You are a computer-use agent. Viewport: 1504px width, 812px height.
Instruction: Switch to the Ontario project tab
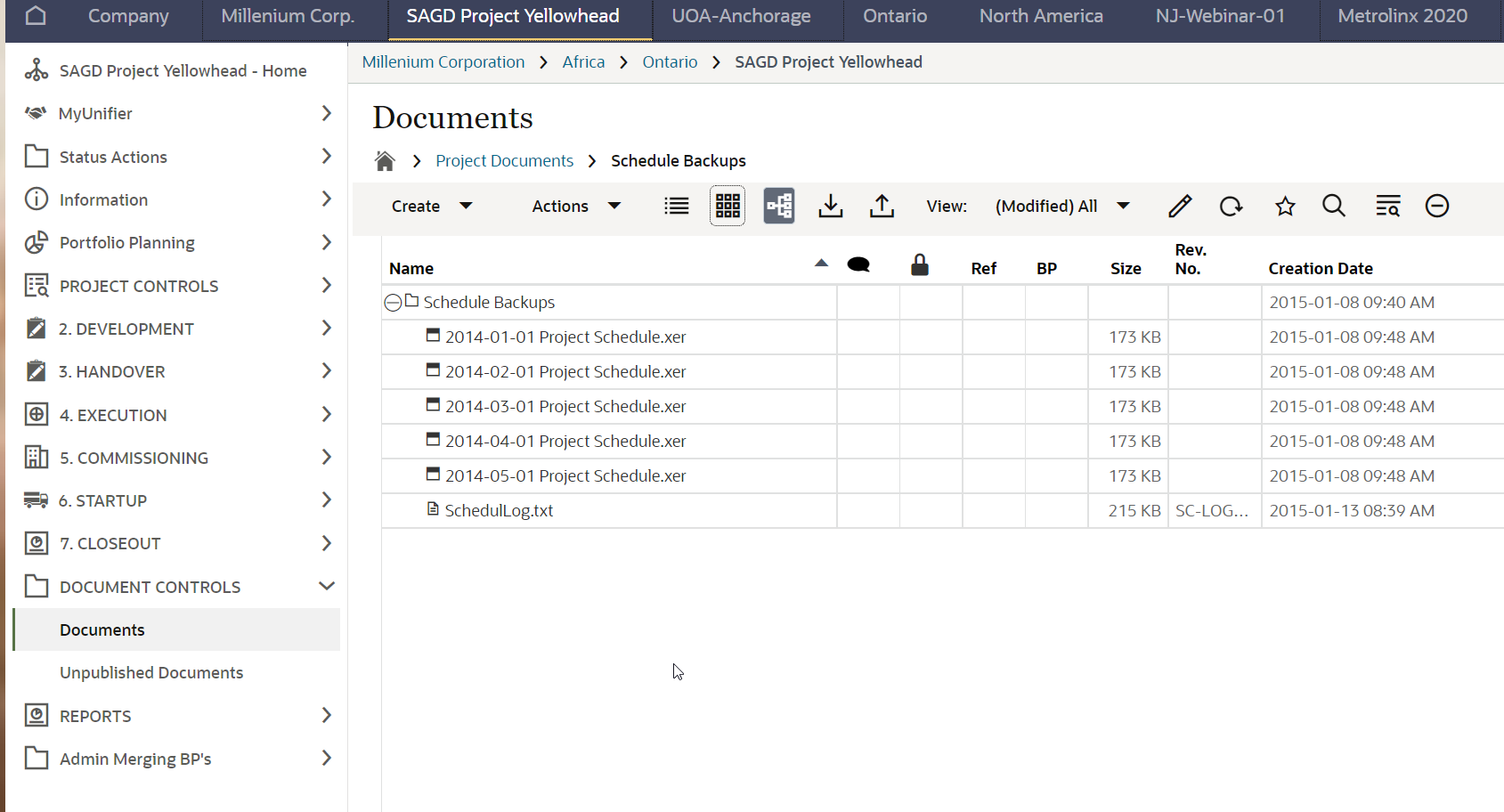(x=894, y=15)
